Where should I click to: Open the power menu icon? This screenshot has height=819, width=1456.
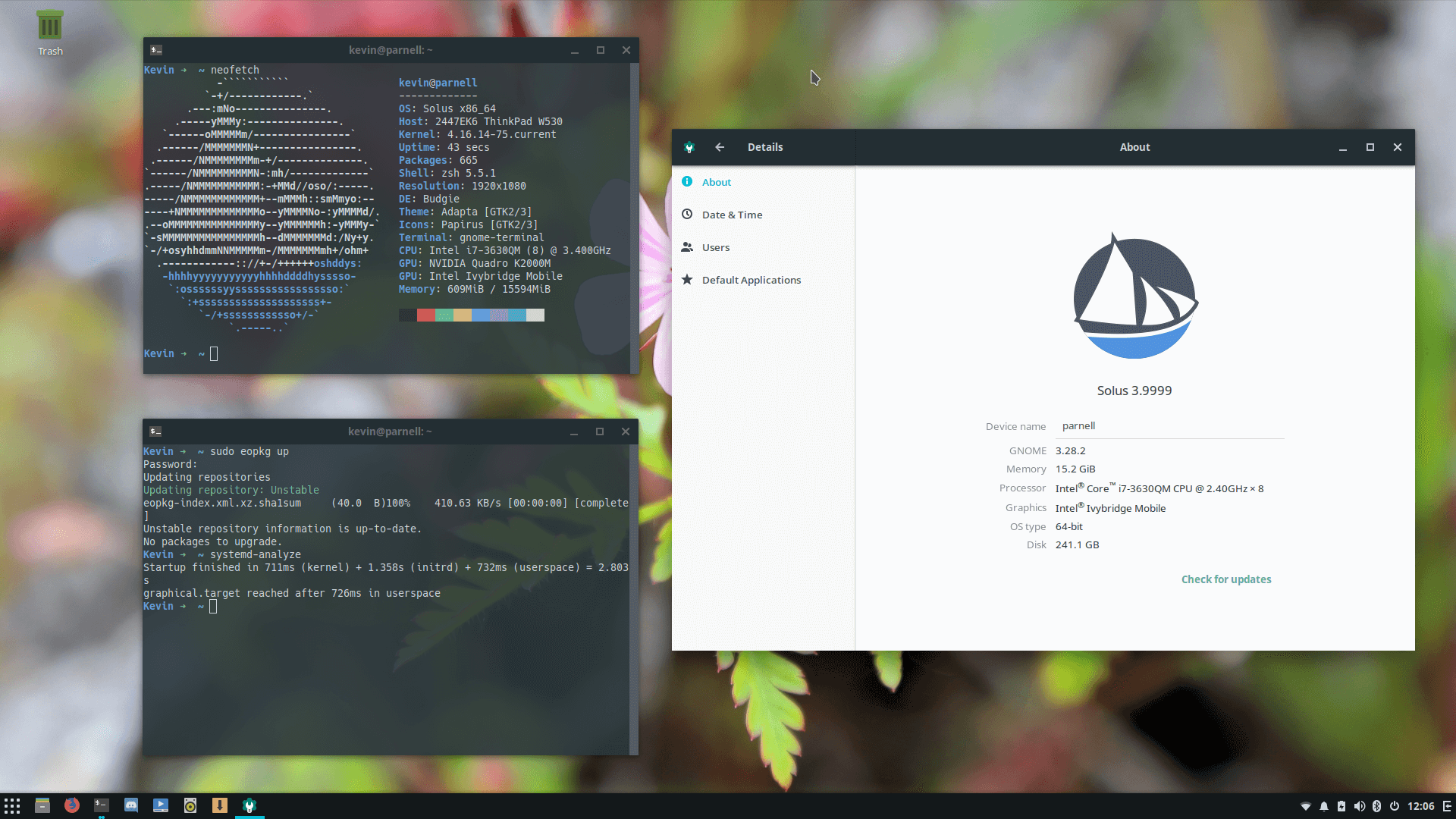pos(1395,806)
